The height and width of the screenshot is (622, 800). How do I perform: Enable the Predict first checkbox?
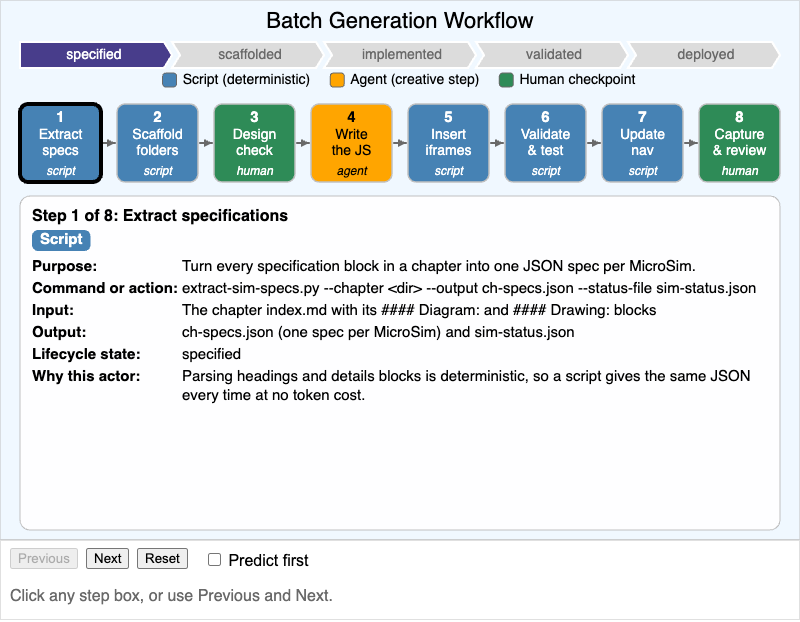[214, 560]
